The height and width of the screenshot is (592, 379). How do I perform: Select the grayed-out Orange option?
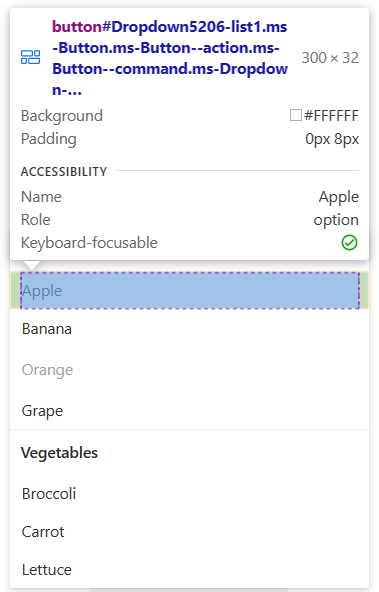coord(190,370)
